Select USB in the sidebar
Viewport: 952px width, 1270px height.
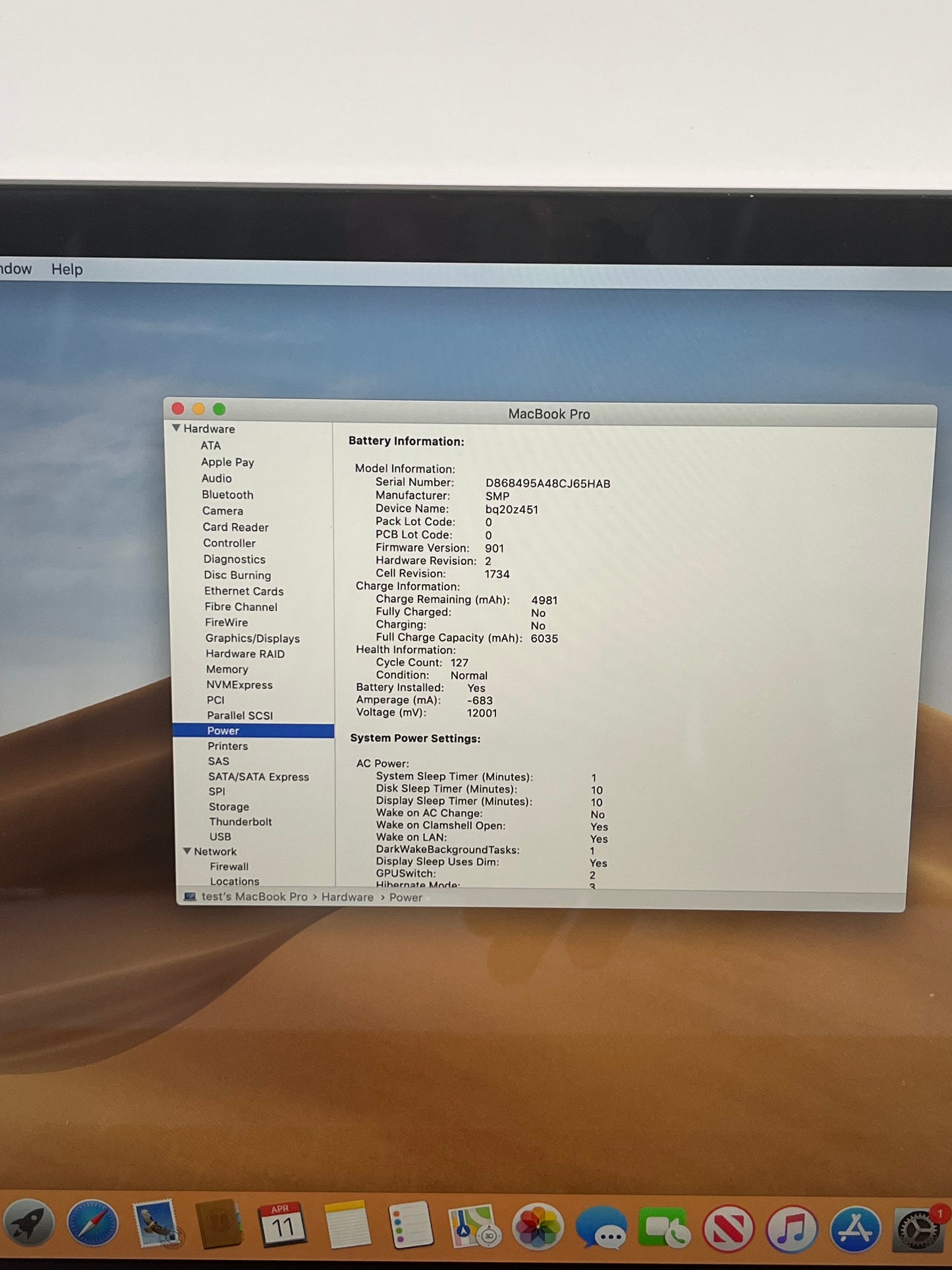click(x=220, y=836)
